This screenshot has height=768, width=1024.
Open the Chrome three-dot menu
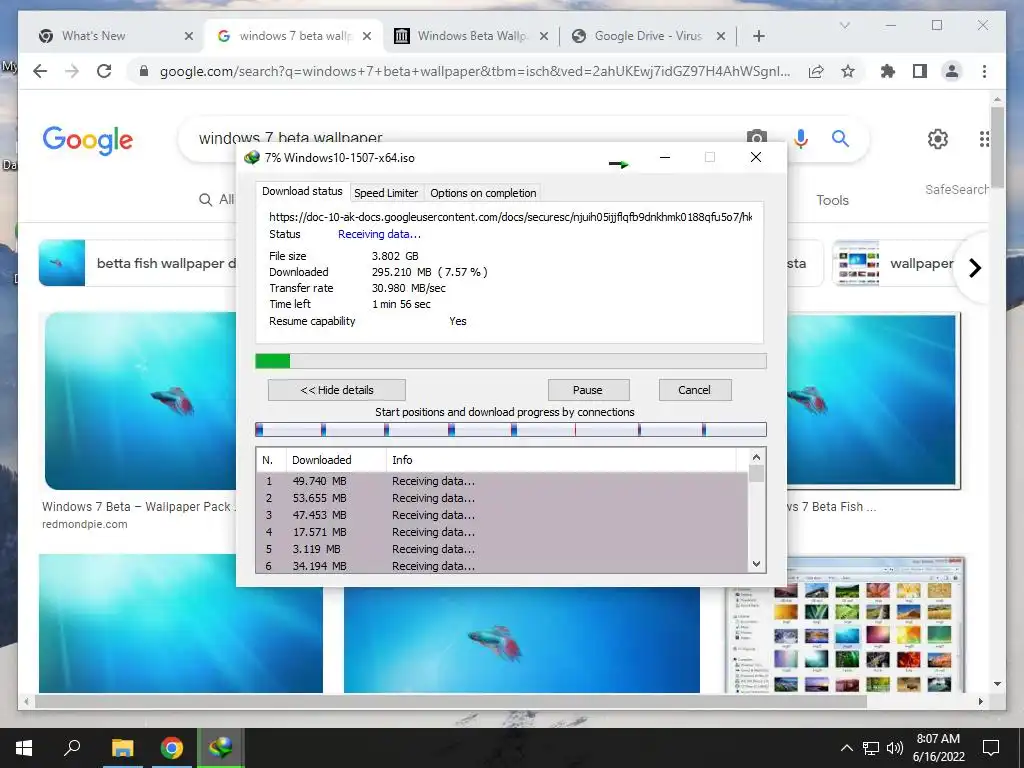point(984,71)
